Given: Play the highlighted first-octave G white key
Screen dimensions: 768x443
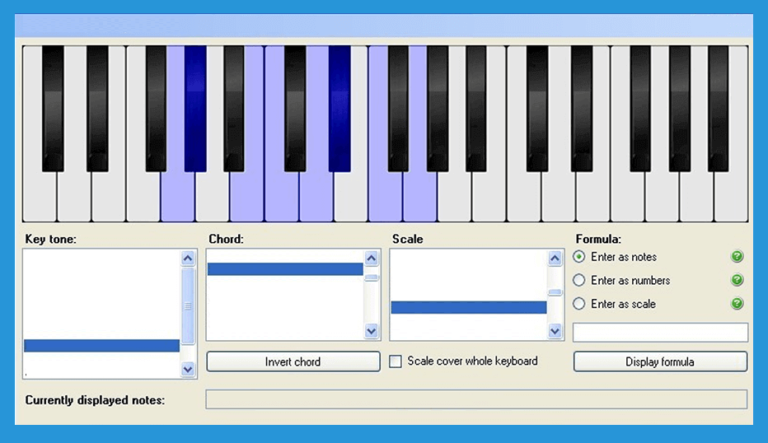Looking at the screenshot, I should [178, 196].
